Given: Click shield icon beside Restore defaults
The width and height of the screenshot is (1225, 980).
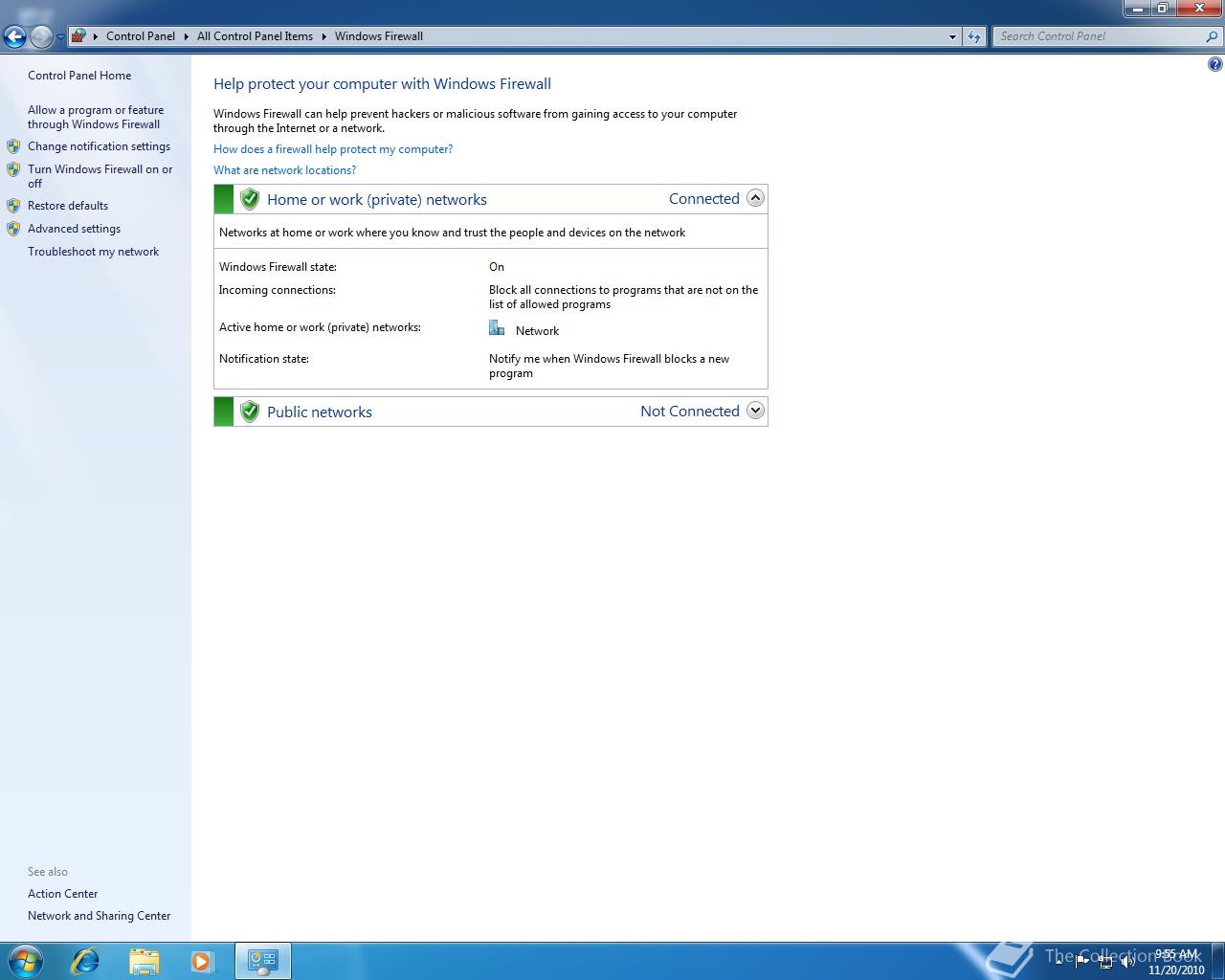Looking at the screenshot, I should coord(13,206).
